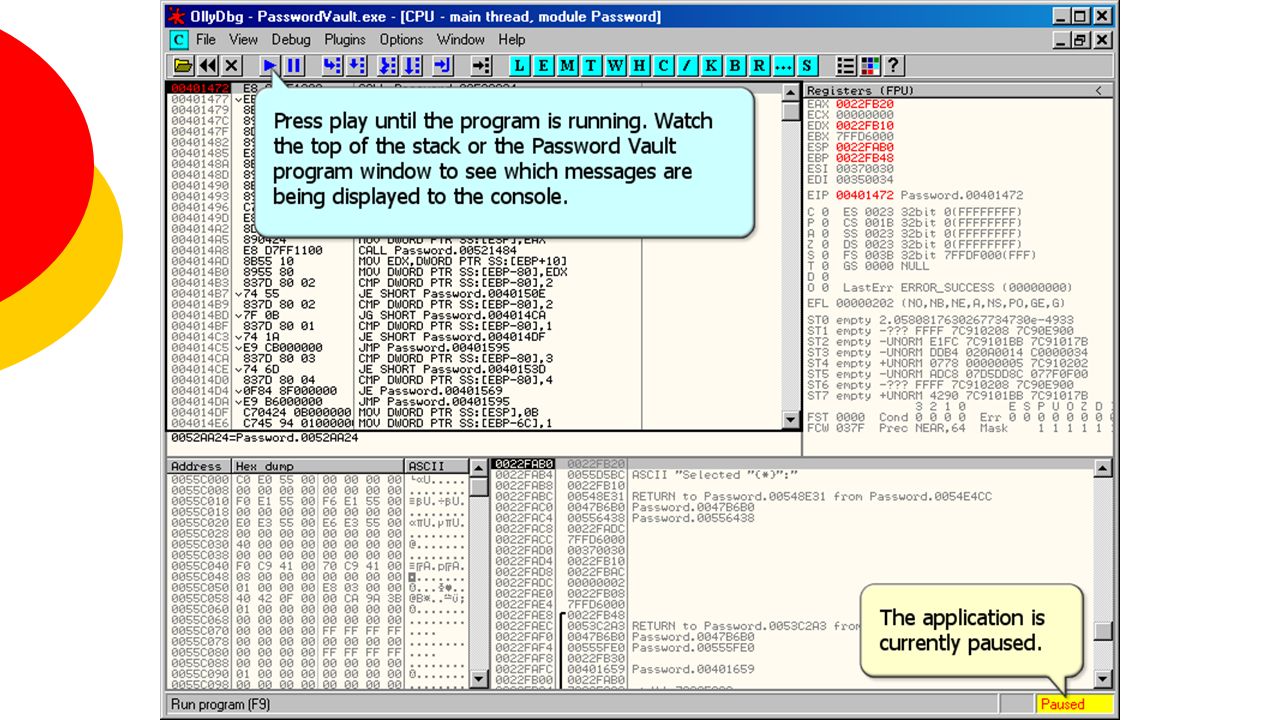Click the Hex dump column header
Image resolution: width=1280 pixels, height=720 pixels.
point(318,466)
